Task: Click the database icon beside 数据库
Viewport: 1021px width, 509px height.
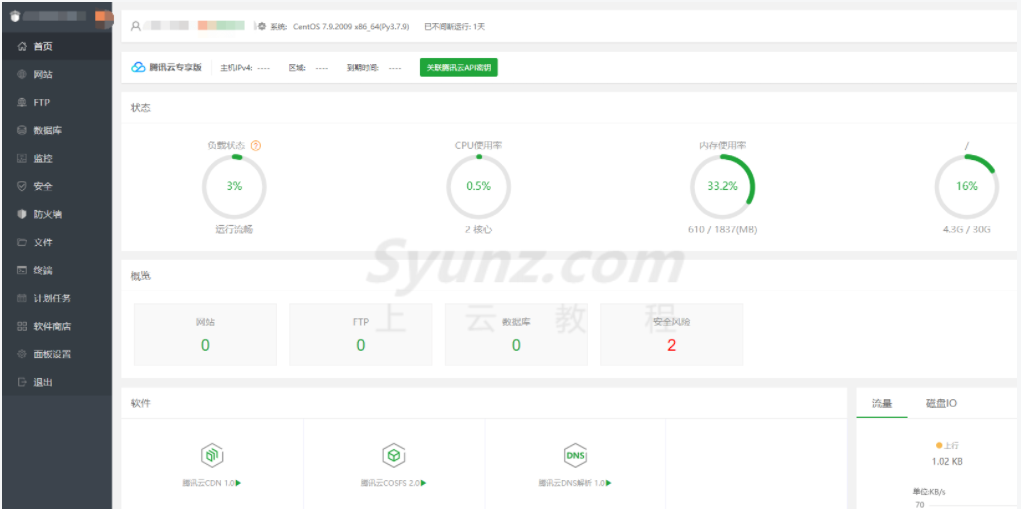Action: pos(21,130)
